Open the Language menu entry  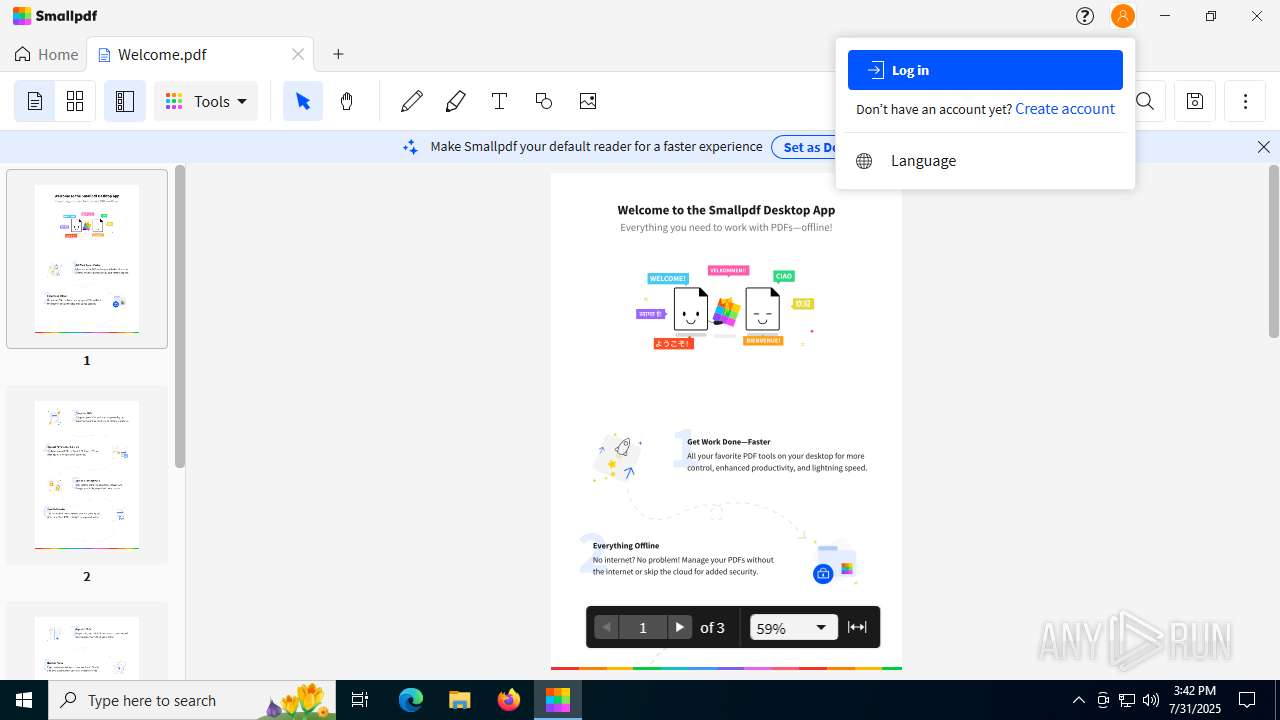click(985, 161)
